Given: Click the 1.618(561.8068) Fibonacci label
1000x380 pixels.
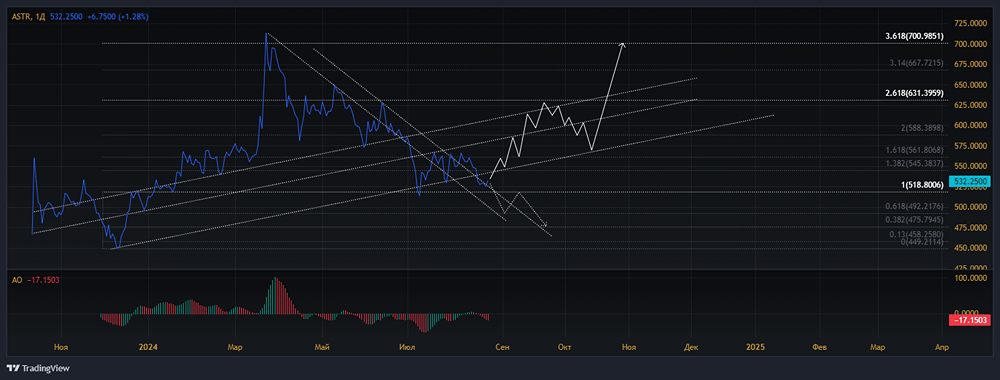Looking at the screenshot, I should pos(916,150).
